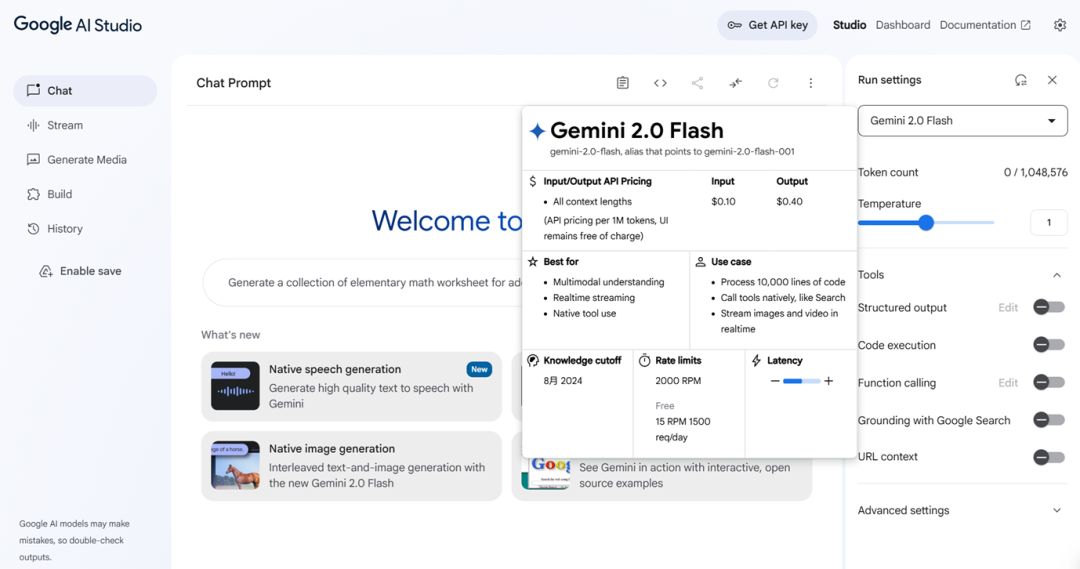Edit Structured output settings

(1008, 307)
